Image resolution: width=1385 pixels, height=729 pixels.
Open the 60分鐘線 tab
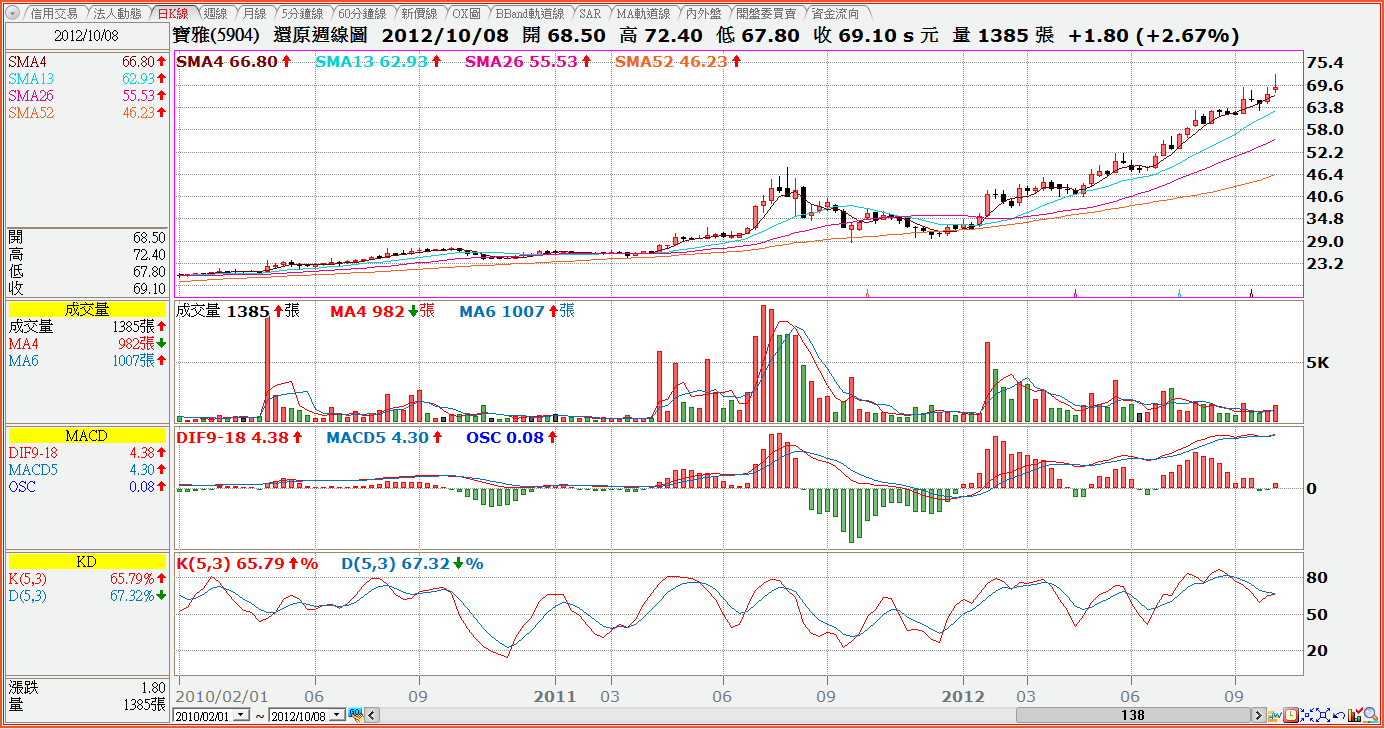coord(362,14)
